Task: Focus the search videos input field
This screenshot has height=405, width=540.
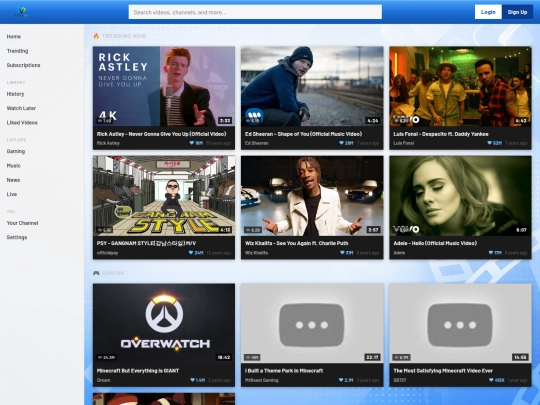Action: click(x=255, y=12)
